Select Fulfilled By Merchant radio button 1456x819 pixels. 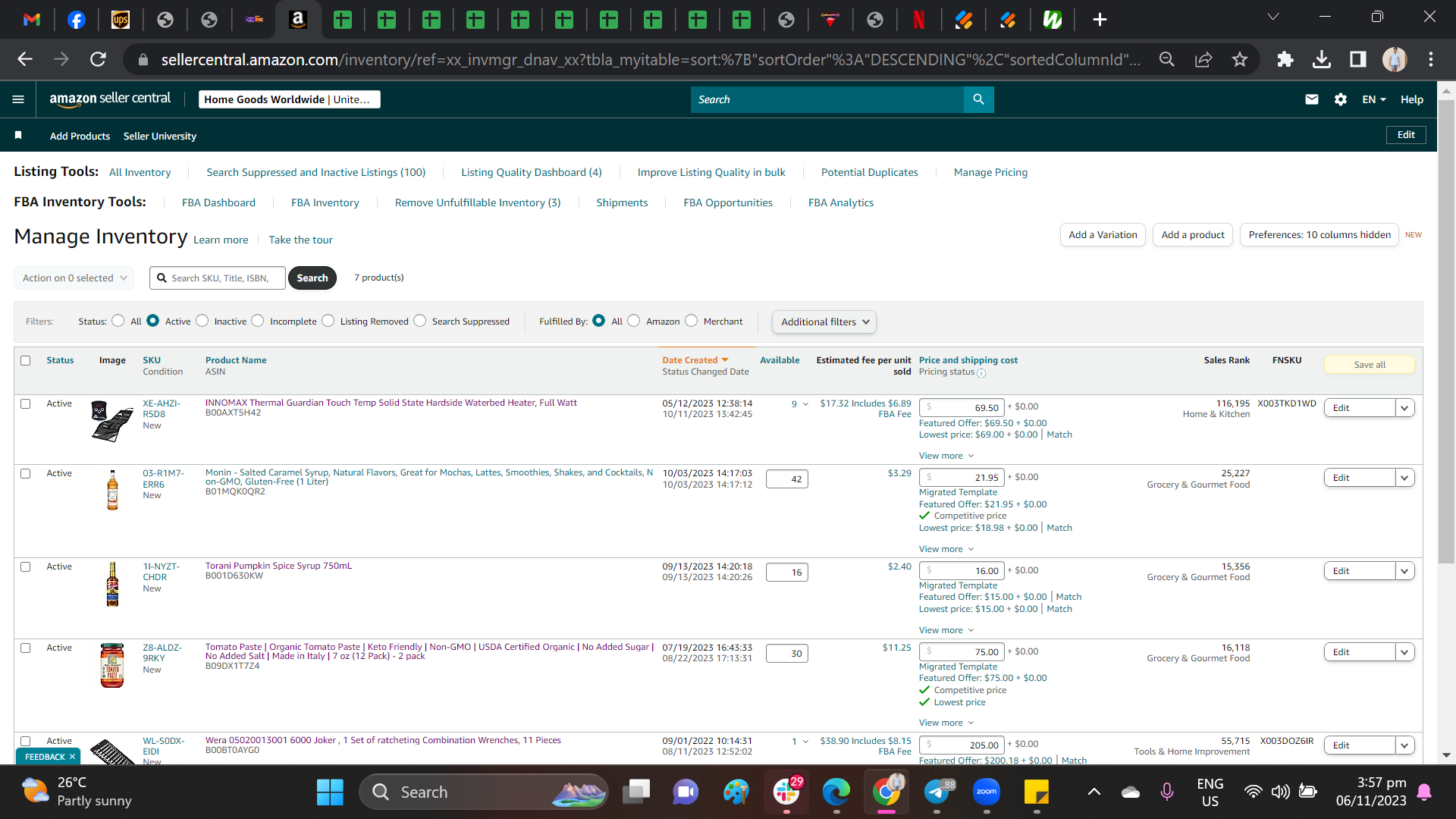tap(692, 321)
